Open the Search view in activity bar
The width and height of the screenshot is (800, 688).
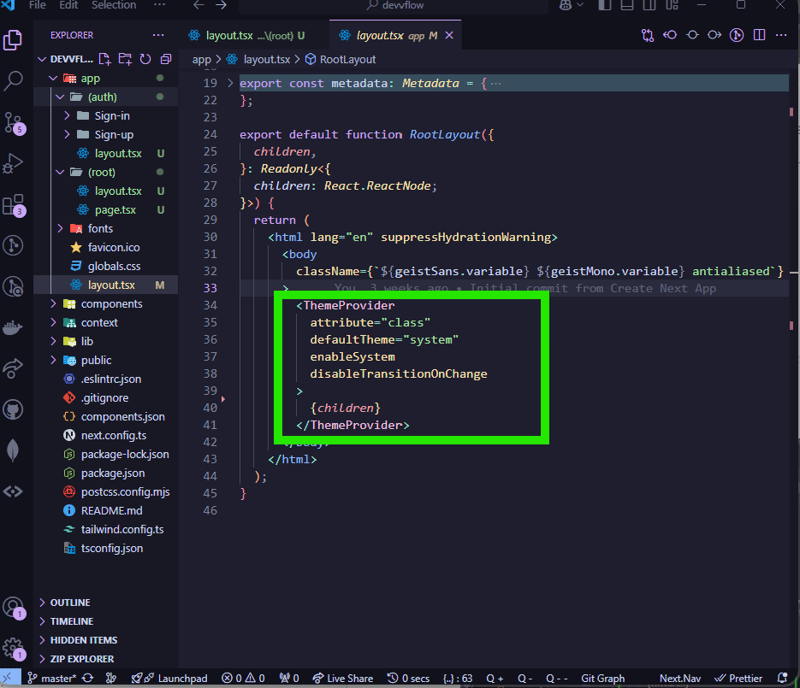click(14, 81)
